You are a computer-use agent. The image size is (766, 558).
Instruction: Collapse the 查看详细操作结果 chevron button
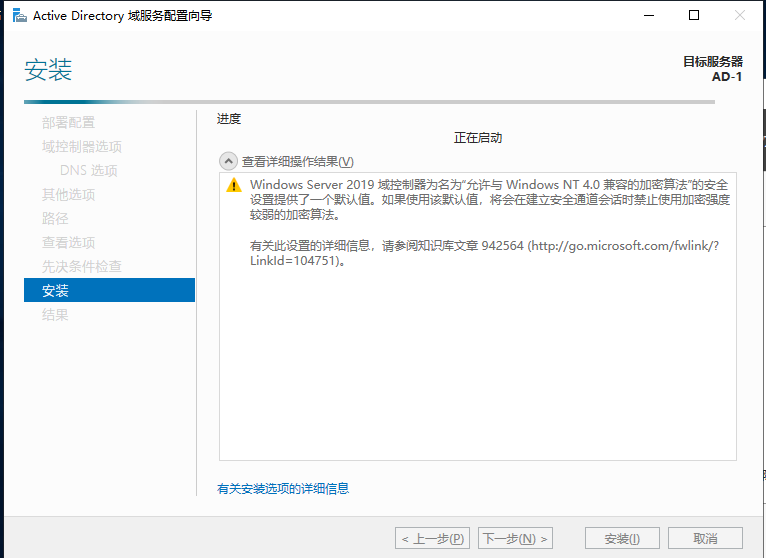[x=228, y=161]
